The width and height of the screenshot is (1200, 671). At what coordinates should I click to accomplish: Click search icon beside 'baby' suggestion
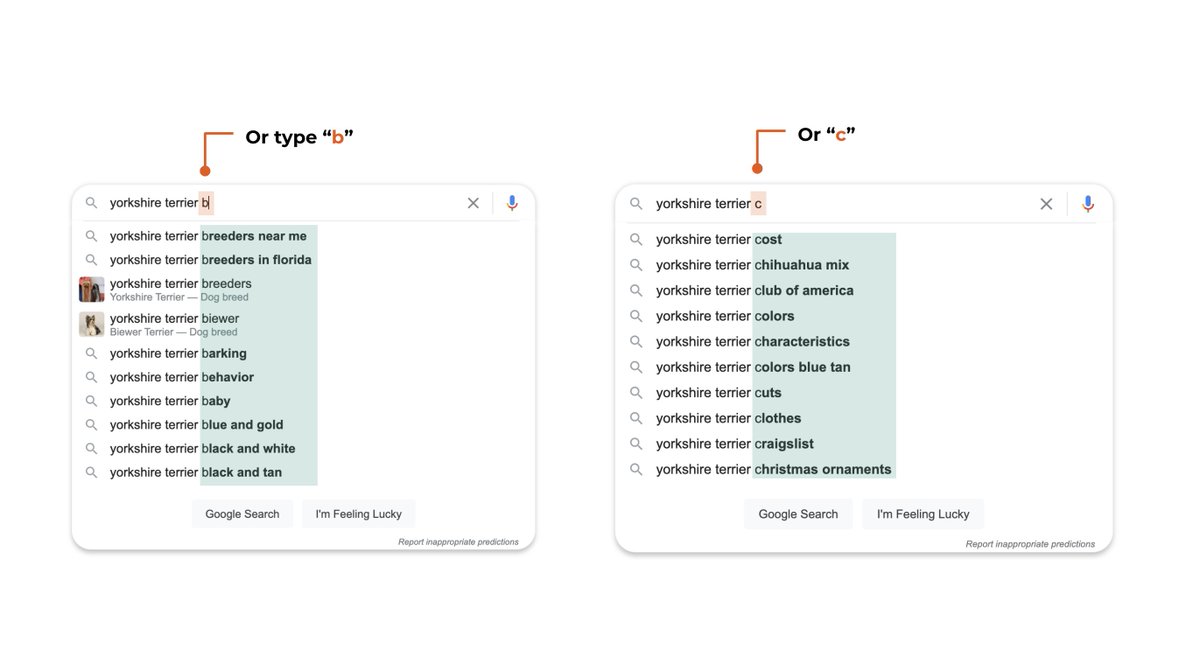click(91, 401)
